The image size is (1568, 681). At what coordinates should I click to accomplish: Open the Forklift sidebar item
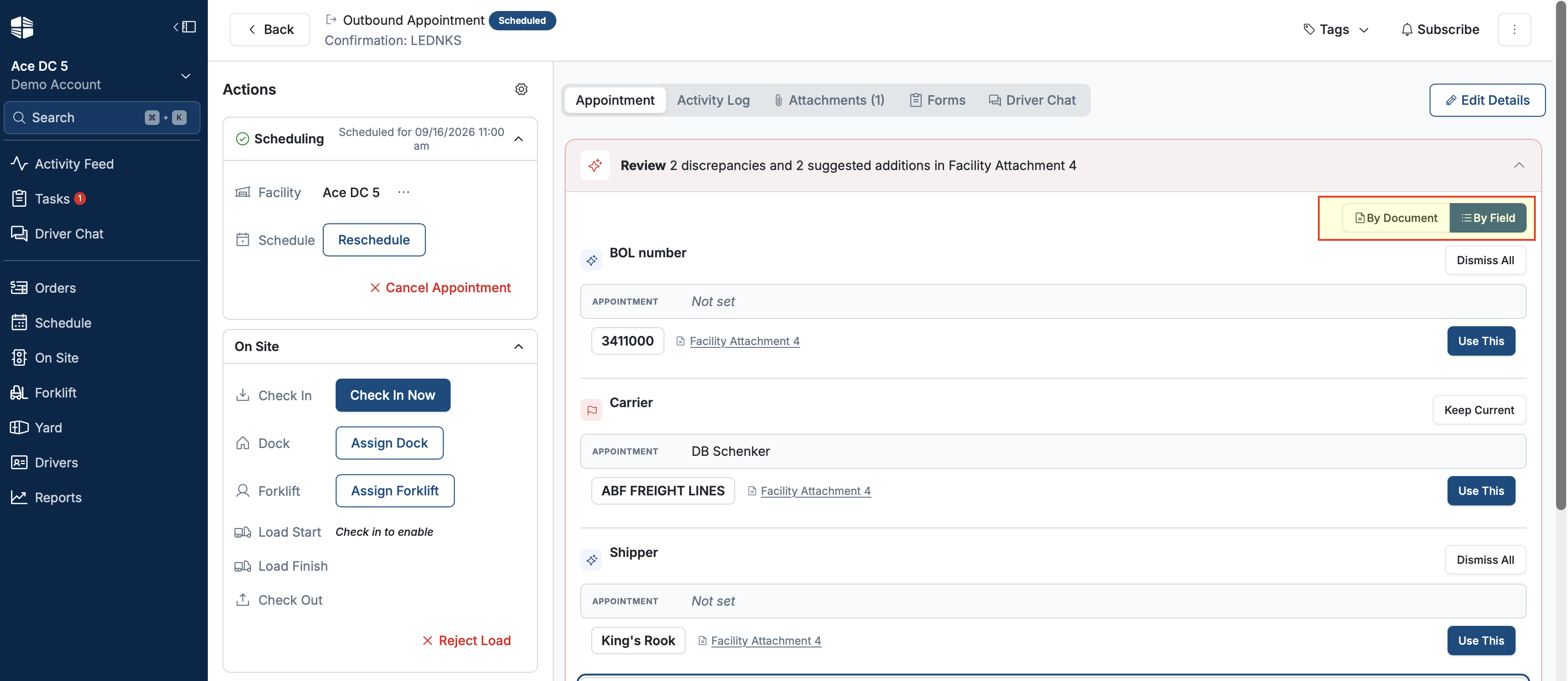coord(55,392)
